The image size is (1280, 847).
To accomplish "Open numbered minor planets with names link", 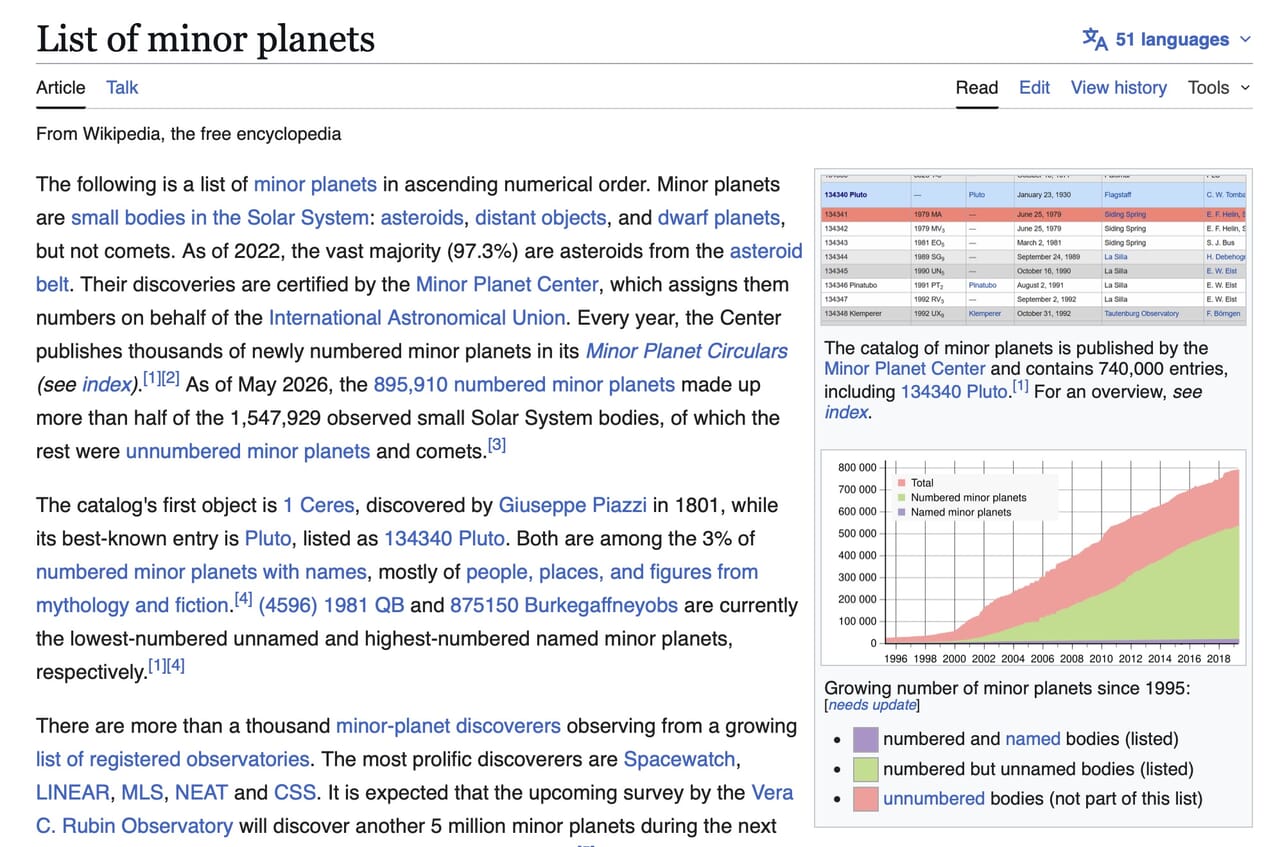I will coord(201,572).
